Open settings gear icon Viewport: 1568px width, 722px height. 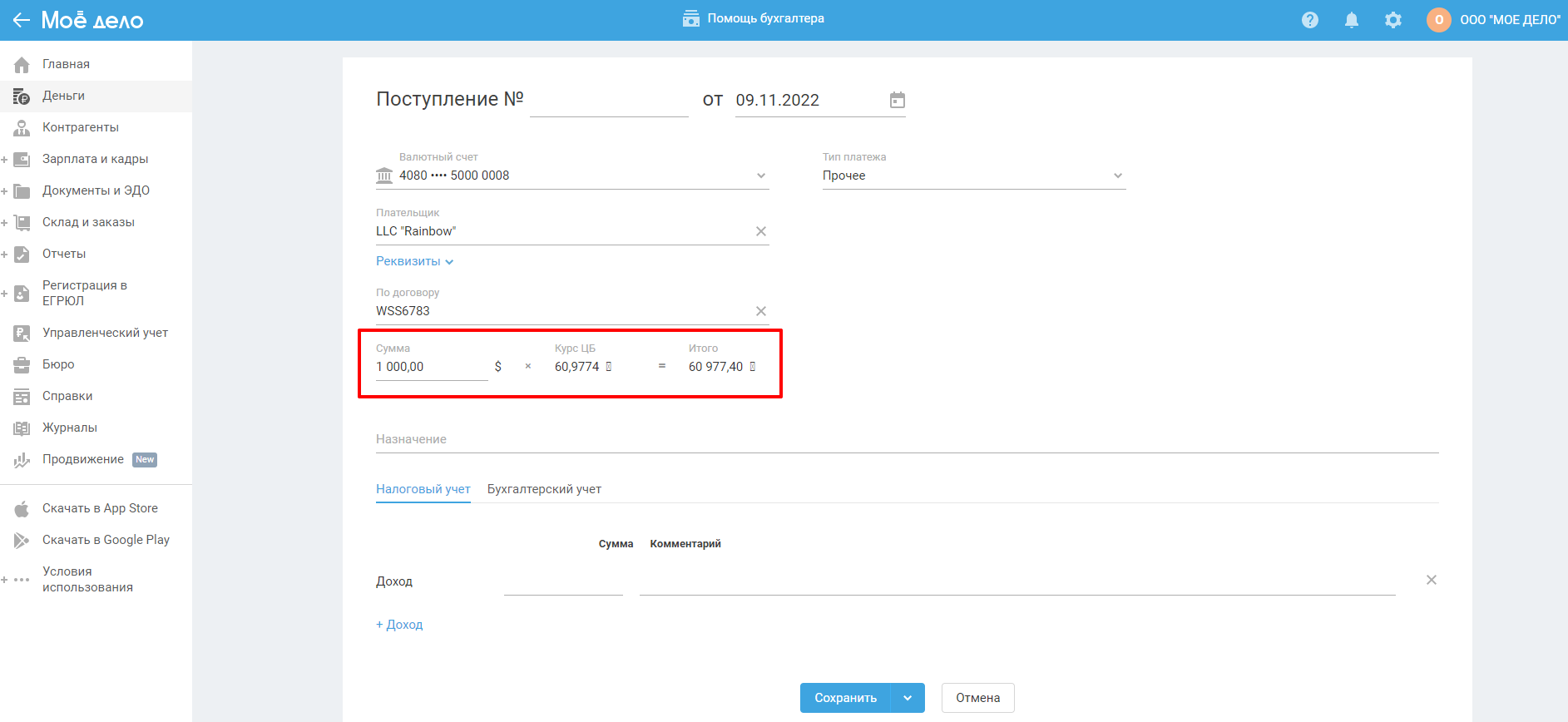pyautogui.click(x=1392, y=20)
